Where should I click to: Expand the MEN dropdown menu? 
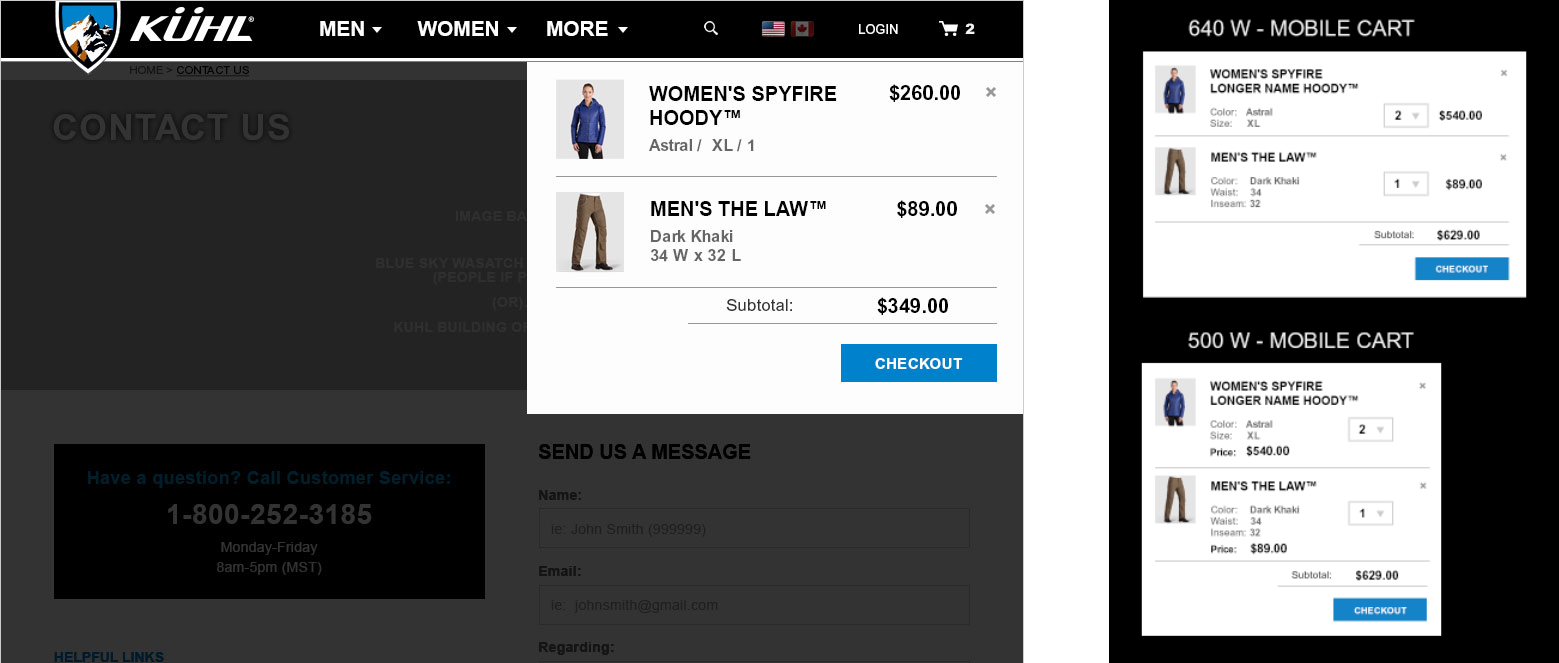[x=350, y=29]
